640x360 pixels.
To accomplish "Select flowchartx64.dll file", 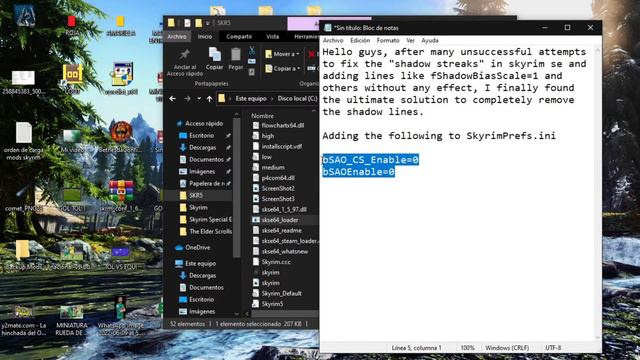I will [282, 125].
